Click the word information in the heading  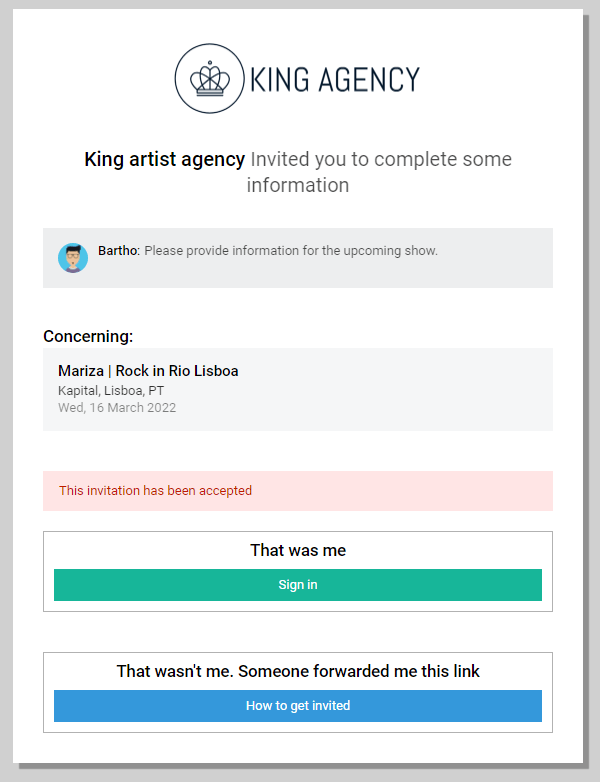point(298,186)
